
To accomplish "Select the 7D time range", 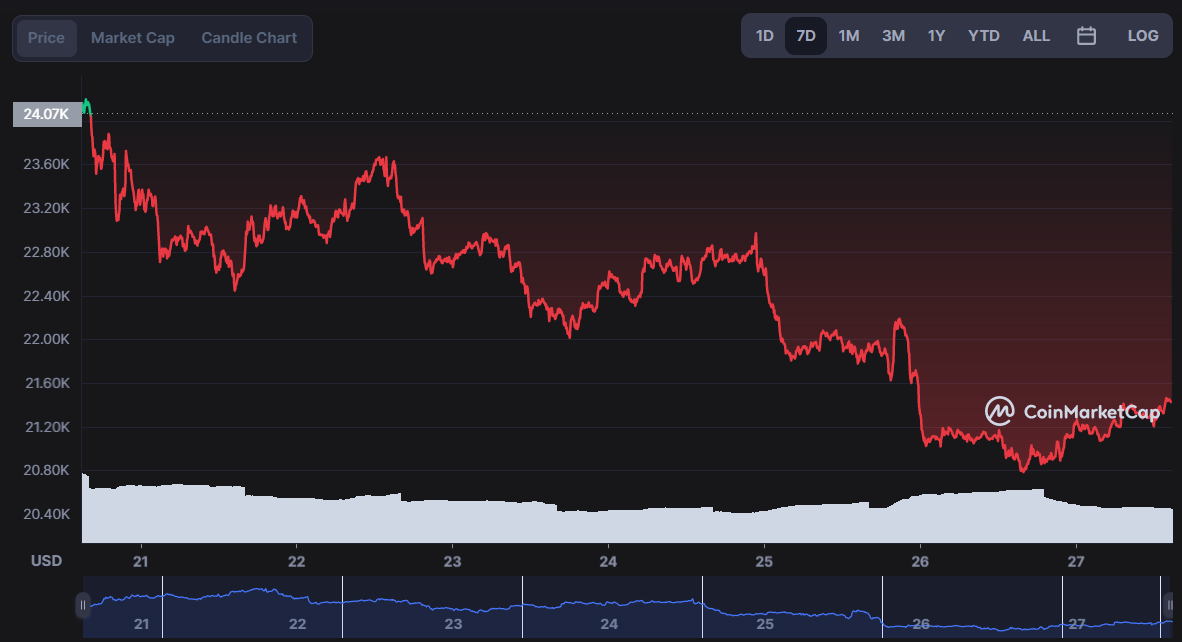I will (x=806, y=35).
